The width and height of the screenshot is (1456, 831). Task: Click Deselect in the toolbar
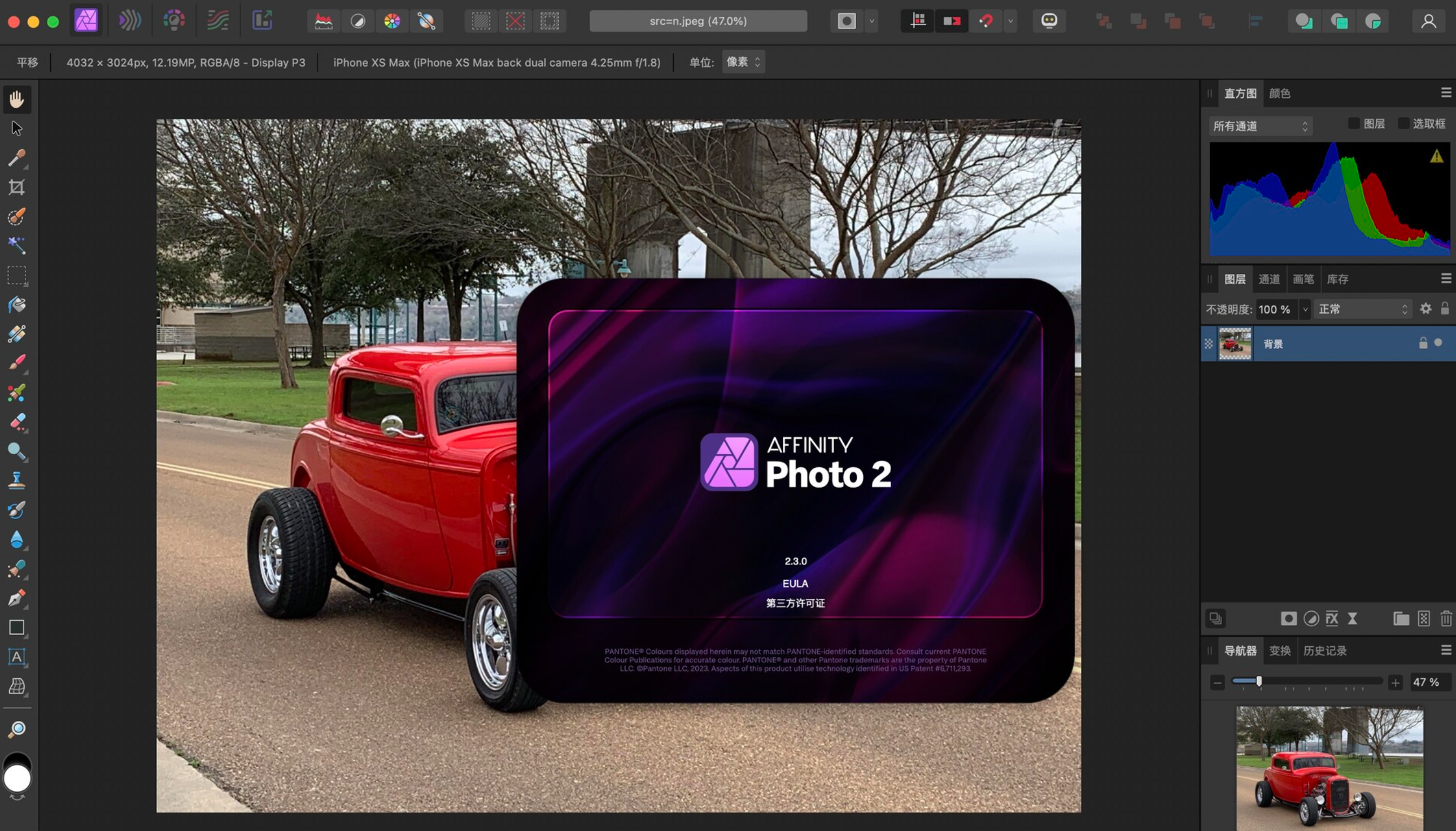pyautogui.click(x=515, y=21)
